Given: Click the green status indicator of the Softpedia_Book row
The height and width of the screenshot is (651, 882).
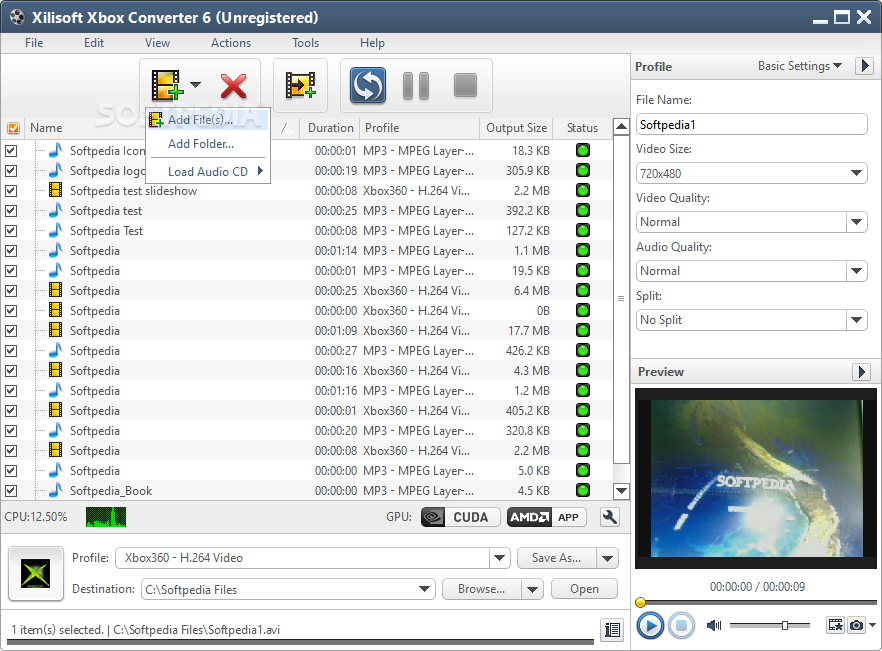Looking at the screenshot, I should pos(583,490).
